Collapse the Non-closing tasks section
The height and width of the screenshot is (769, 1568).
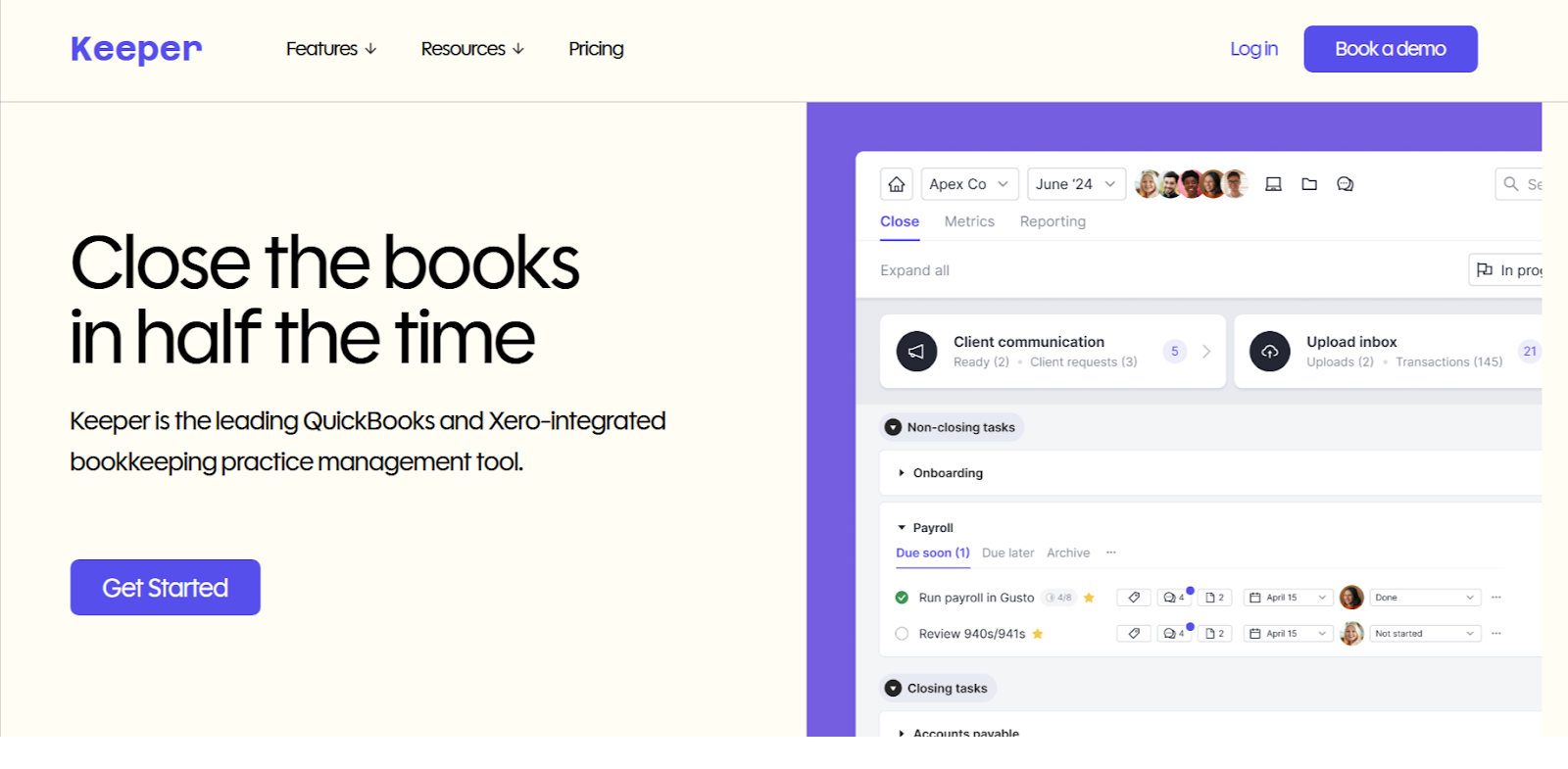(x=893, y=427)
